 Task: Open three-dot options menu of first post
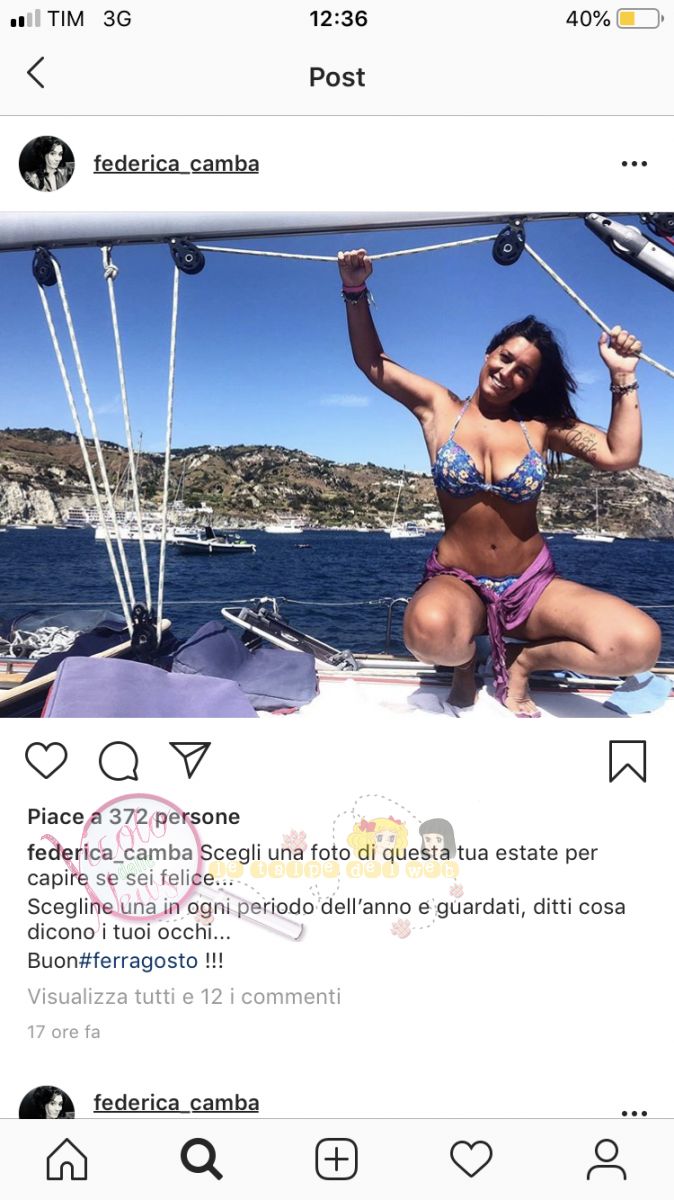point(634,164)
